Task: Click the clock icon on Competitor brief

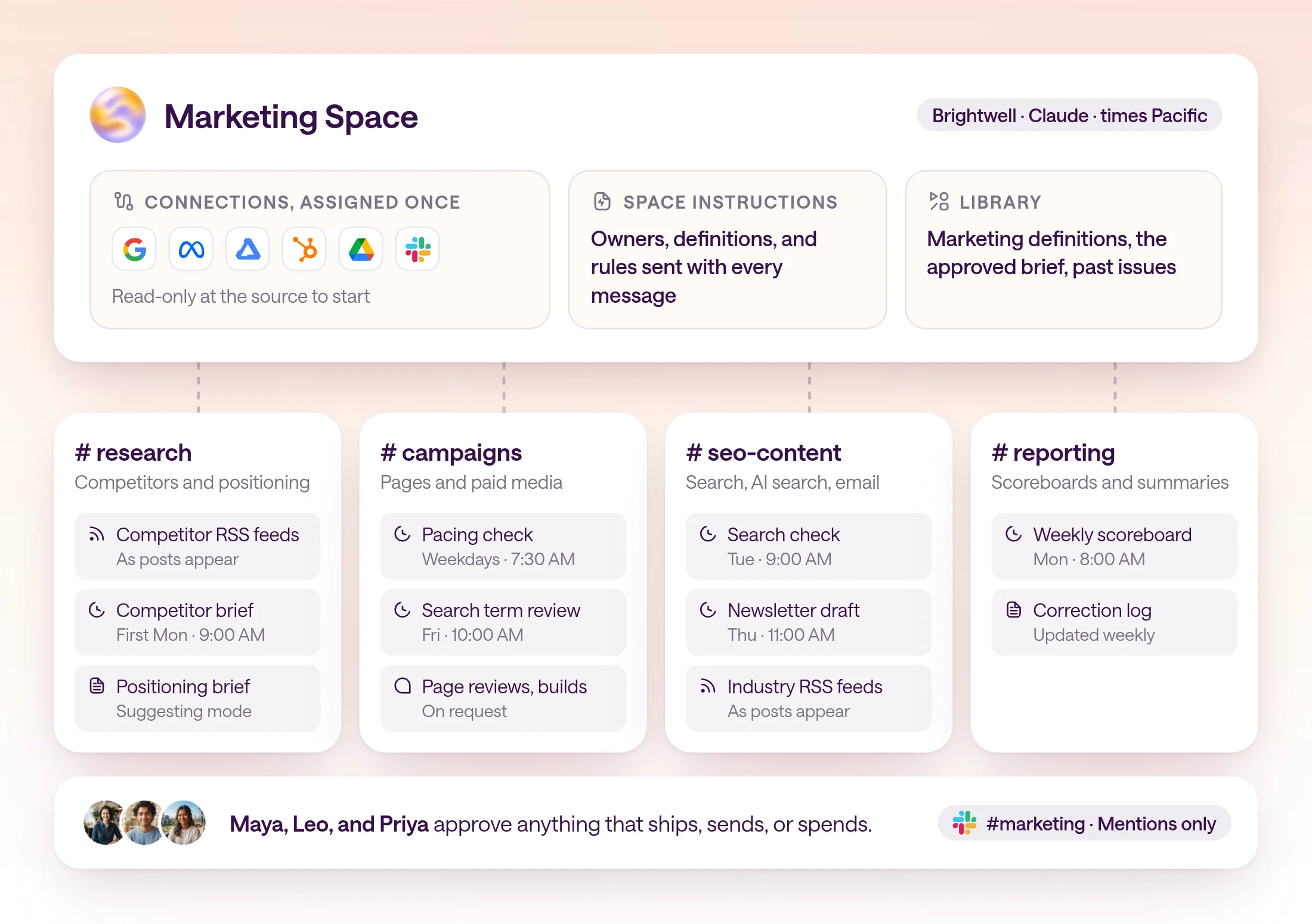Action: click(x=97, y=609)
